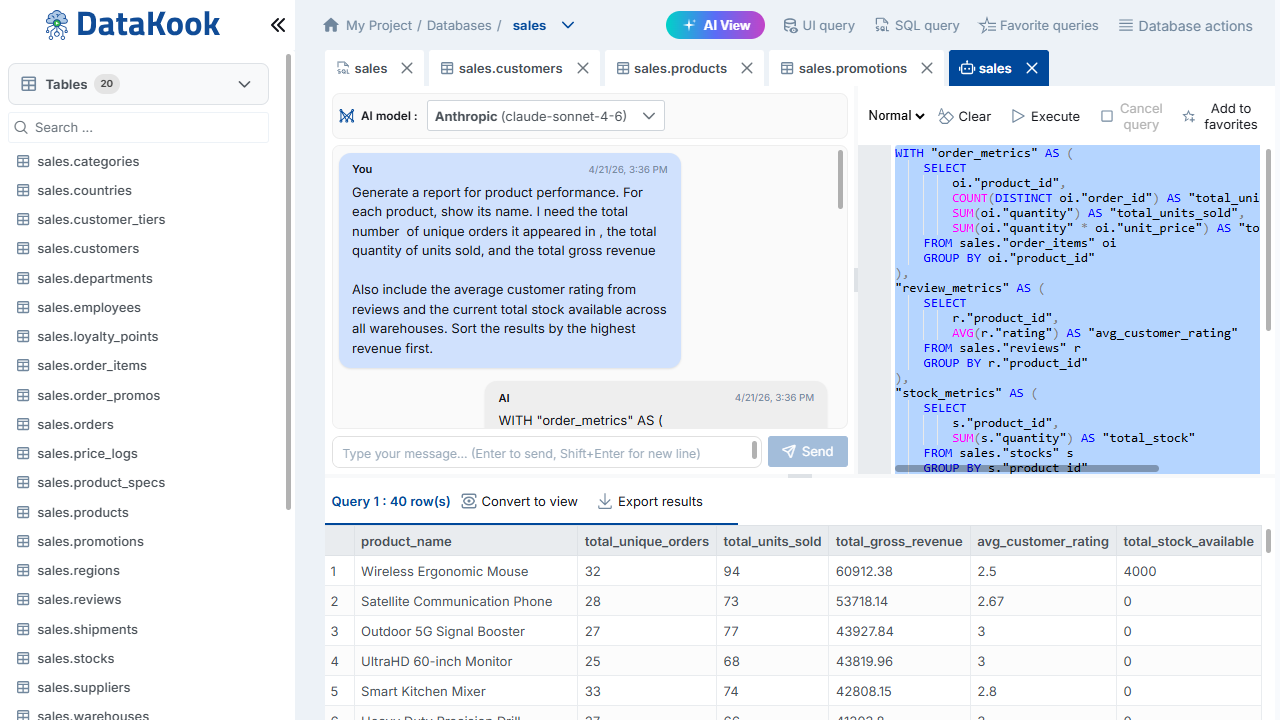Click table icon beside sales.regions
The image size is (1280, 720).
[x=23, y=570]
